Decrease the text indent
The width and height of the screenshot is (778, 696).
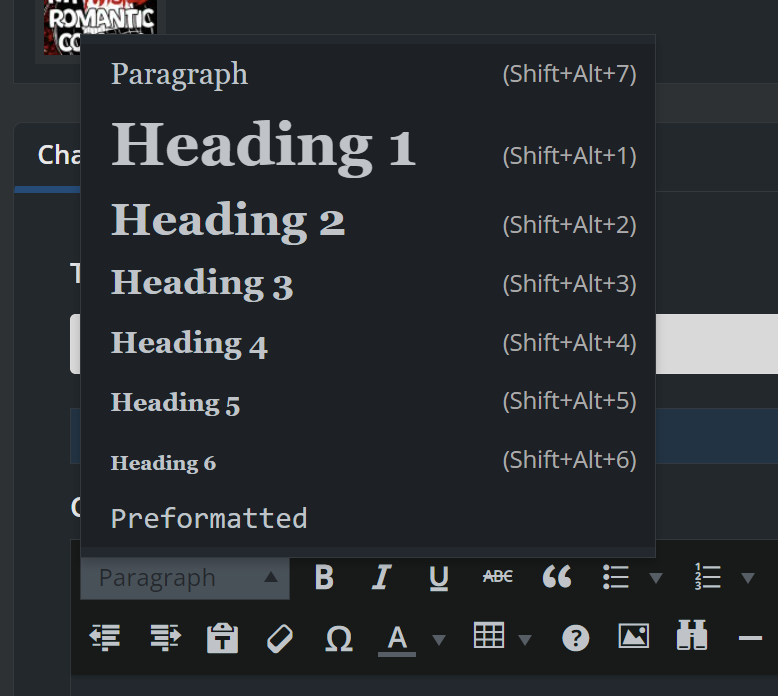(105, 637)
